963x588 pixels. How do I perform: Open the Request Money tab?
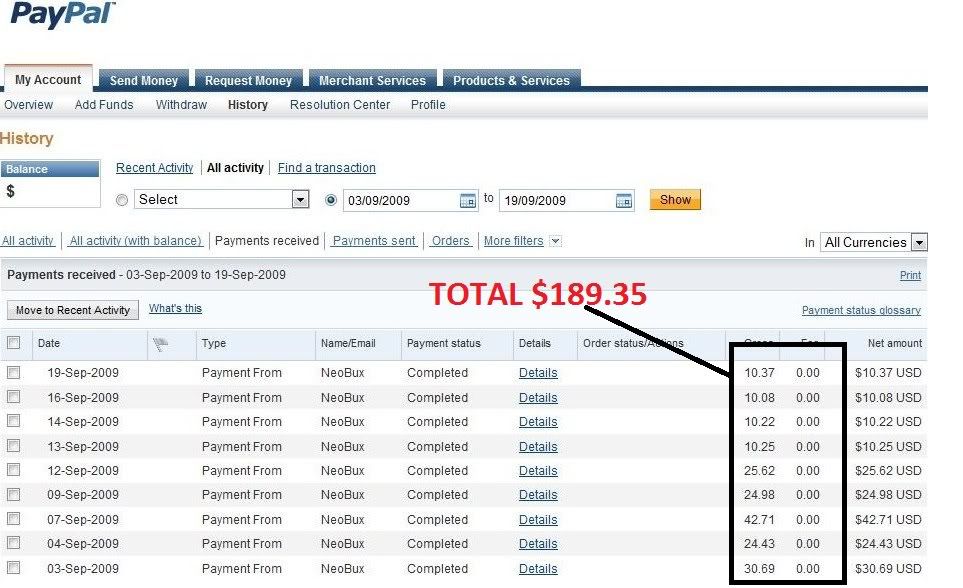click(x=248, y=80)
